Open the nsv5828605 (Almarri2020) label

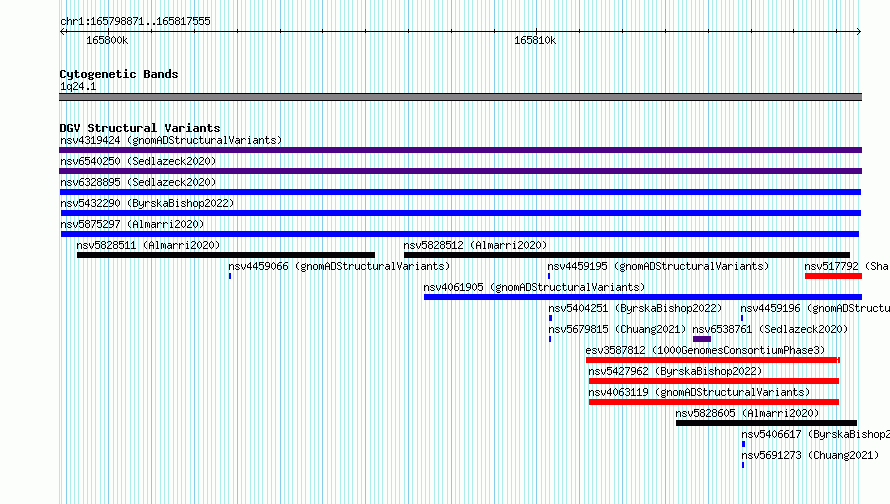(747, 413)
